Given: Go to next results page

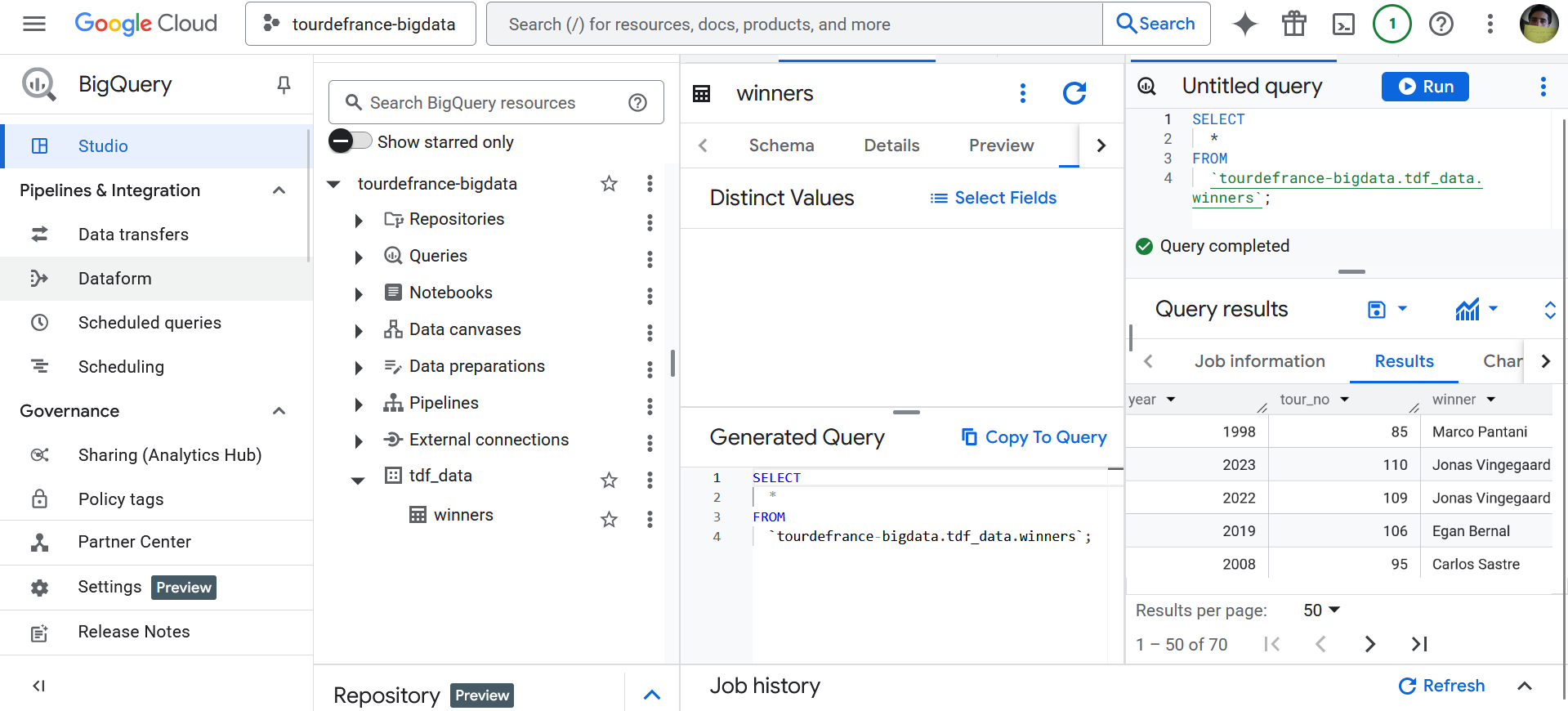Looking at the screenshot, I should (x=1370, y=644).
